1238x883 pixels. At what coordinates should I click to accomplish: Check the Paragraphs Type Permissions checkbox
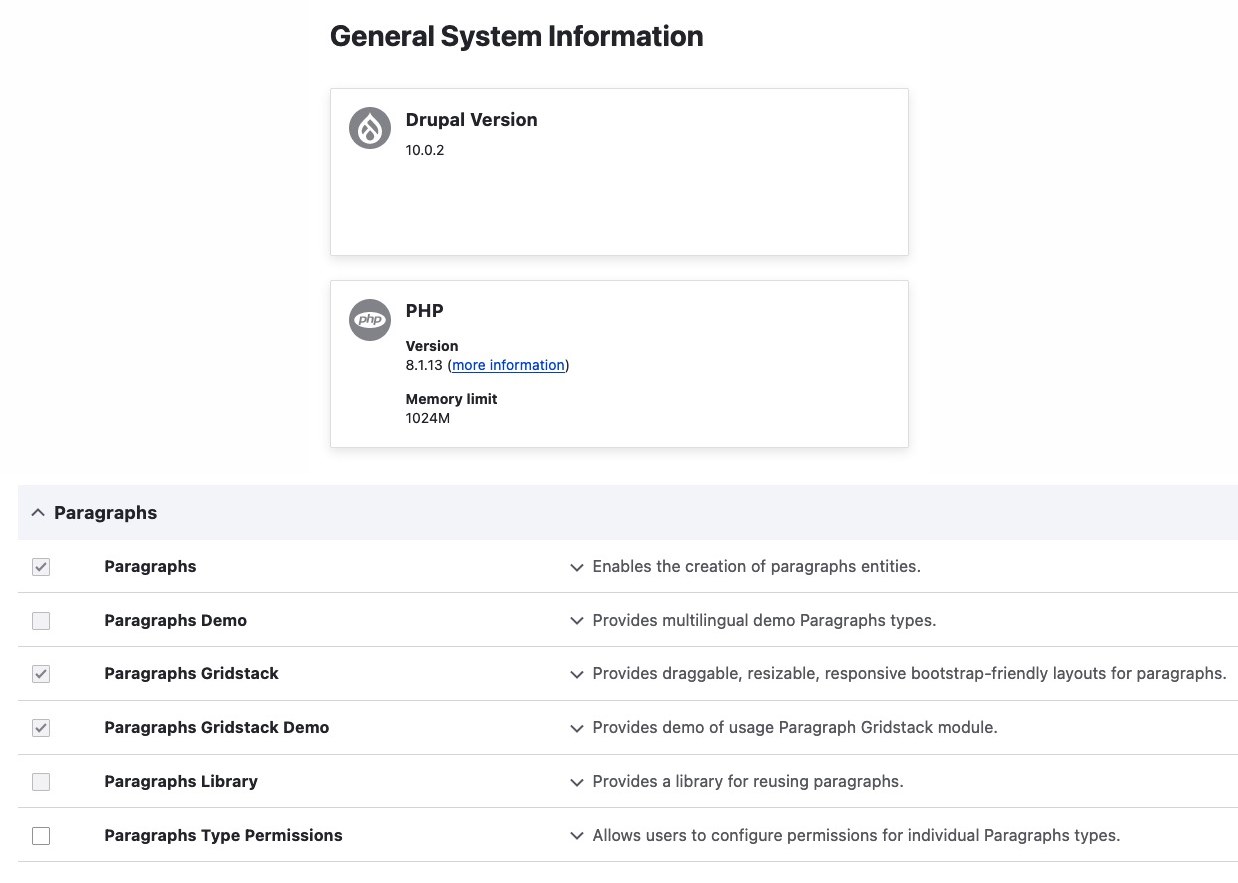click(x=41, y=836)
